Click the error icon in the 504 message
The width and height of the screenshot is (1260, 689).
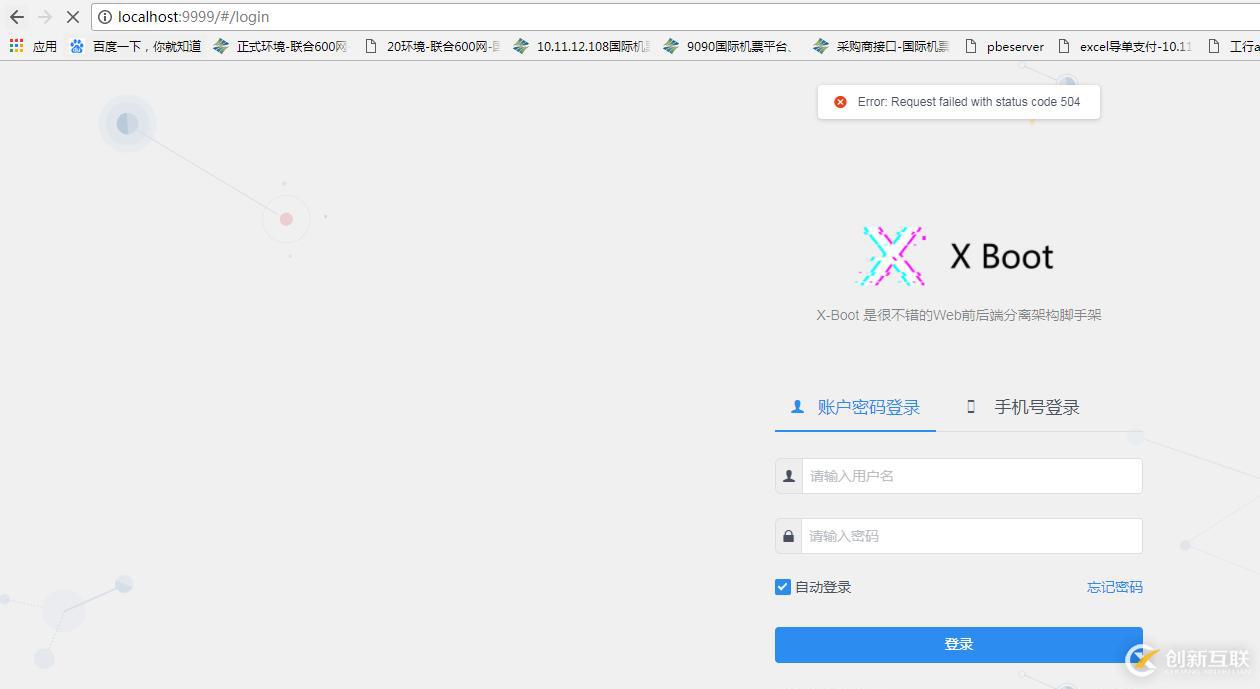click(839, 101)
